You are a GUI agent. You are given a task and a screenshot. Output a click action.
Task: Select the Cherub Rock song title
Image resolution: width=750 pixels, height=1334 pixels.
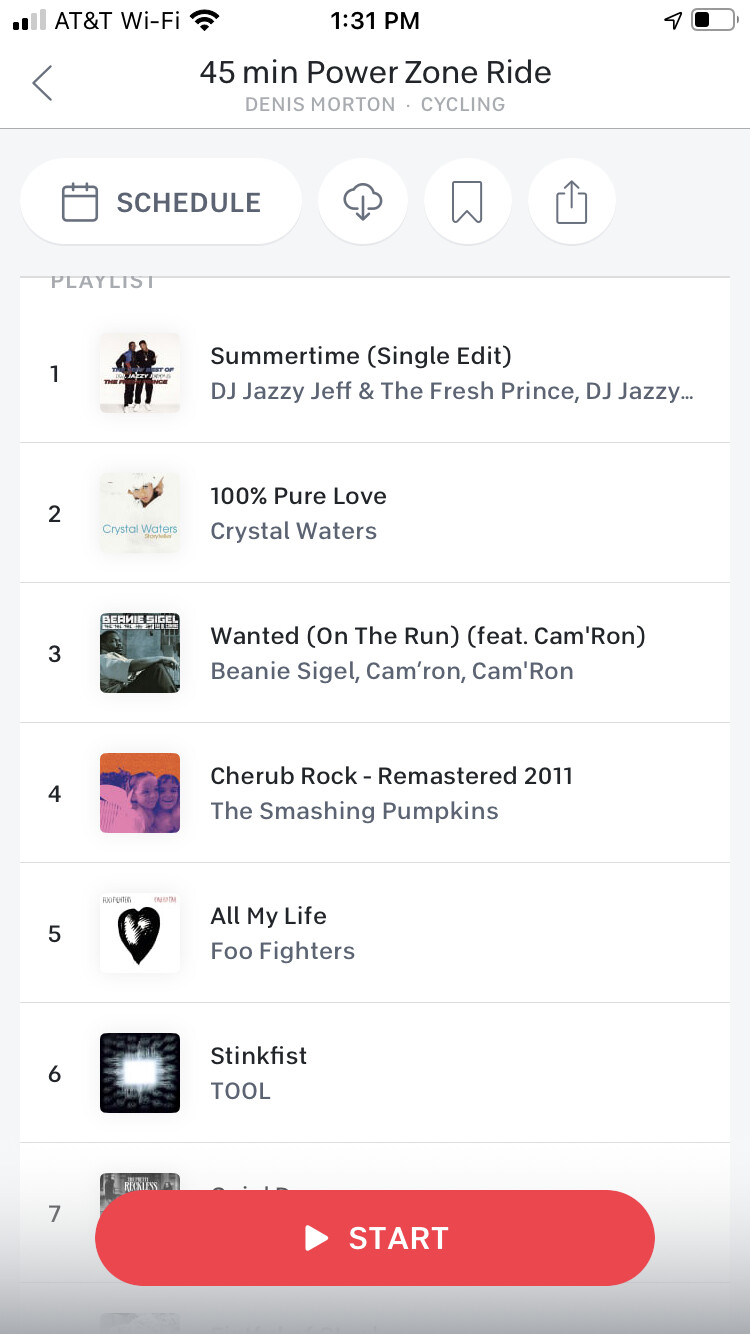point(391,776)
